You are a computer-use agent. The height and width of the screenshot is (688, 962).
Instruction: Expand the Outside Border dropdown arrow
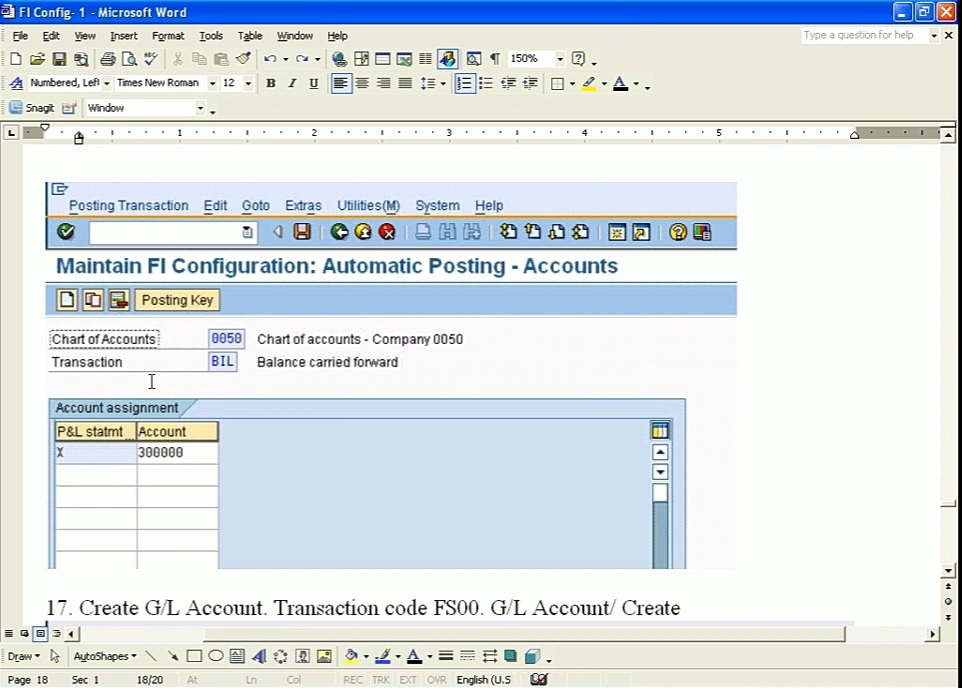[x=572, y=83]
